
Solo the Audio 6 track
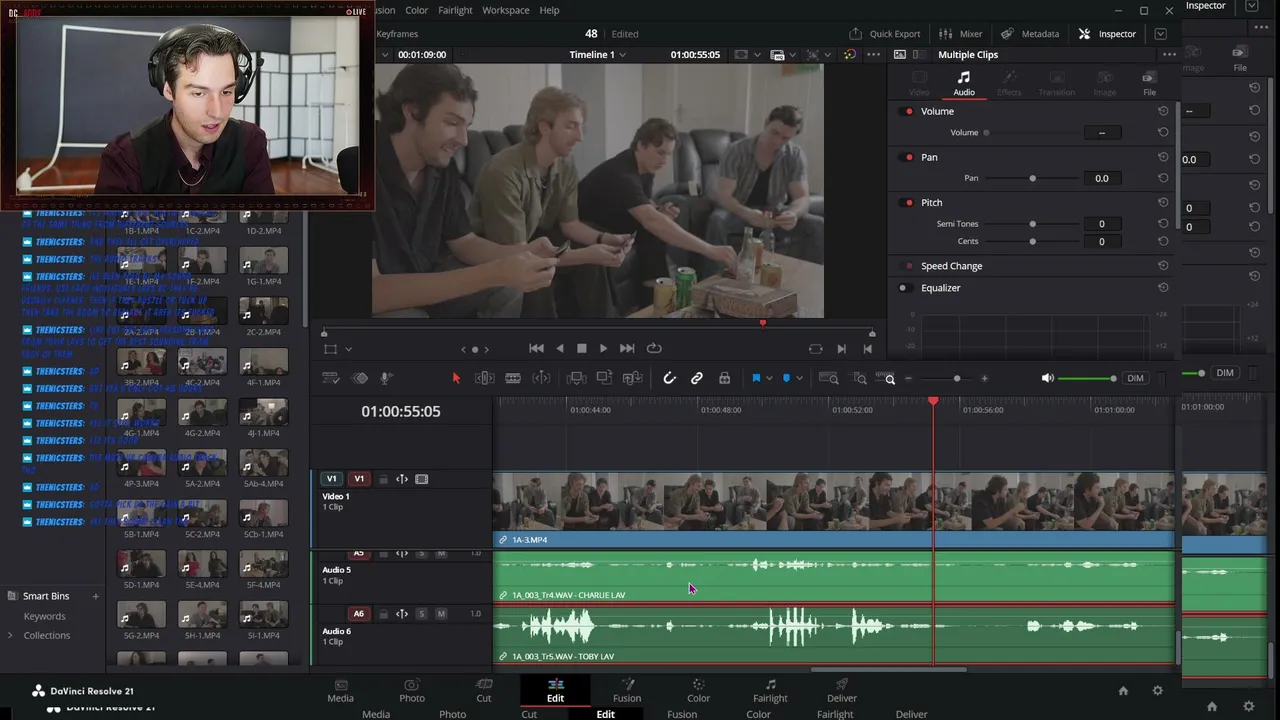tap(421, 614)
